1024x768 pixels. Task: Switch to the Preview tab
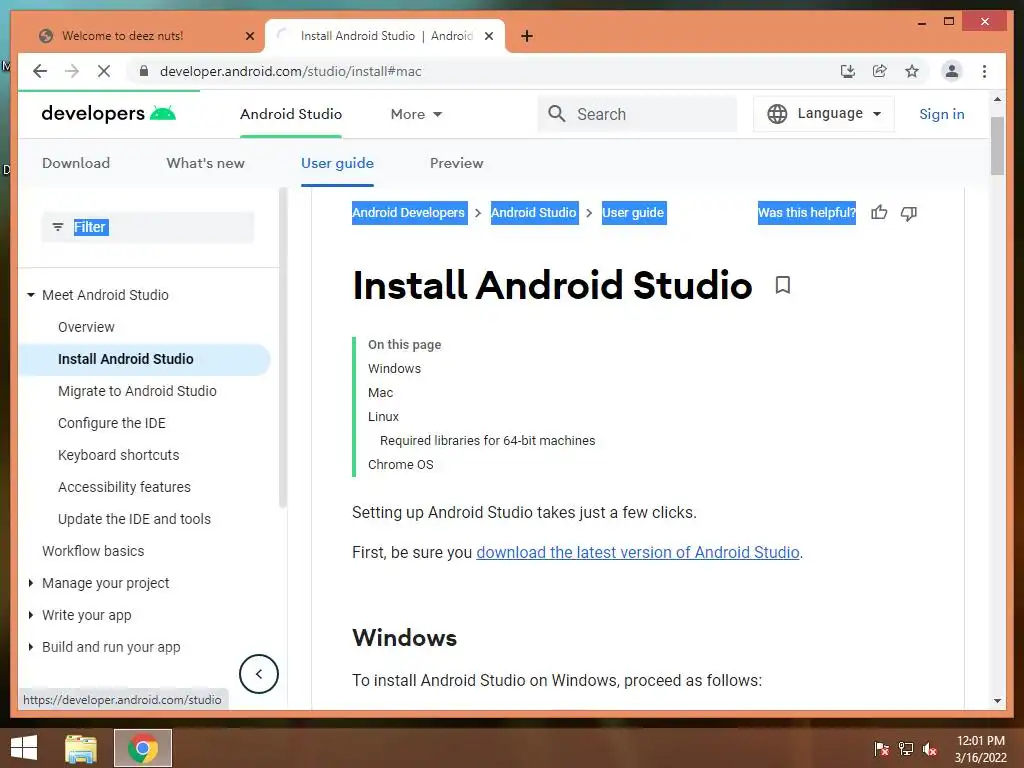[456, 163]
